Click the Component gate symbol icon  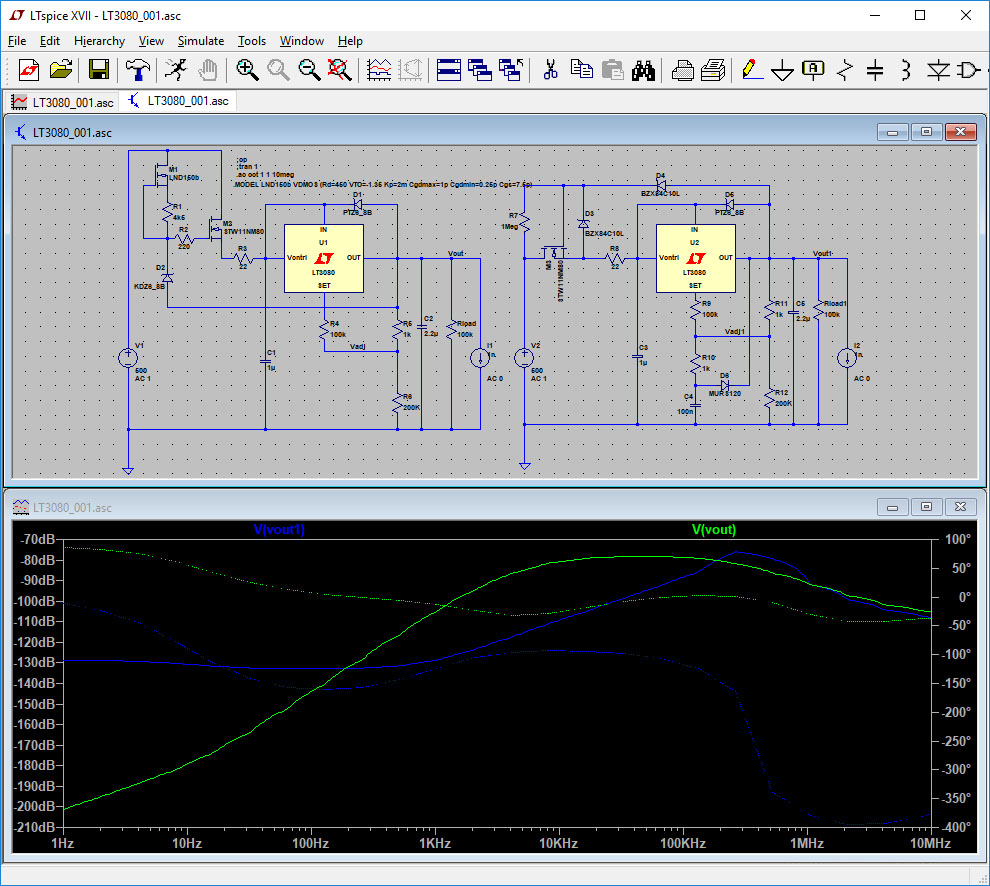[969, 69]
